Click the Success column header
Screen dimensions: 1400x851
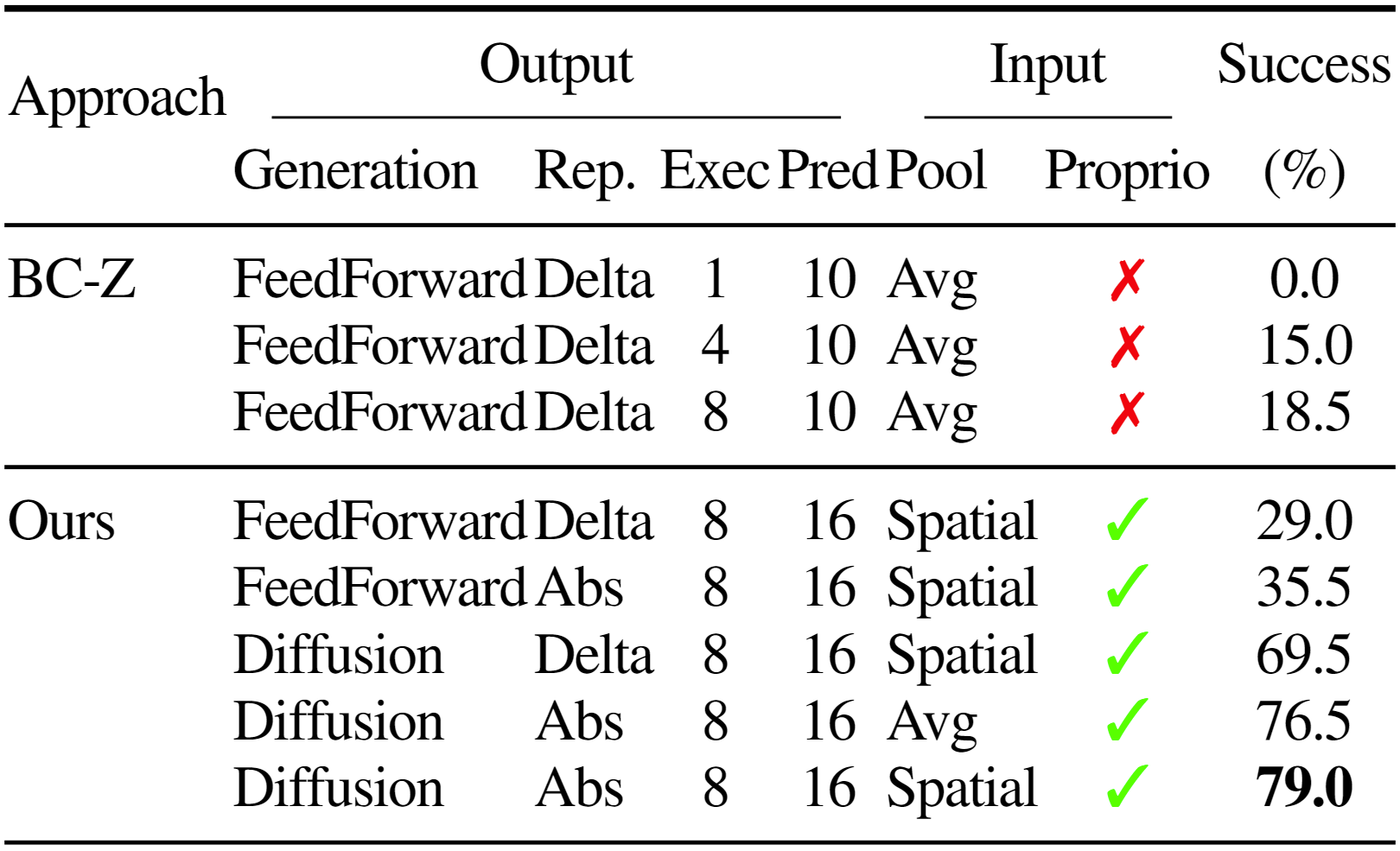coord(1304,66)
